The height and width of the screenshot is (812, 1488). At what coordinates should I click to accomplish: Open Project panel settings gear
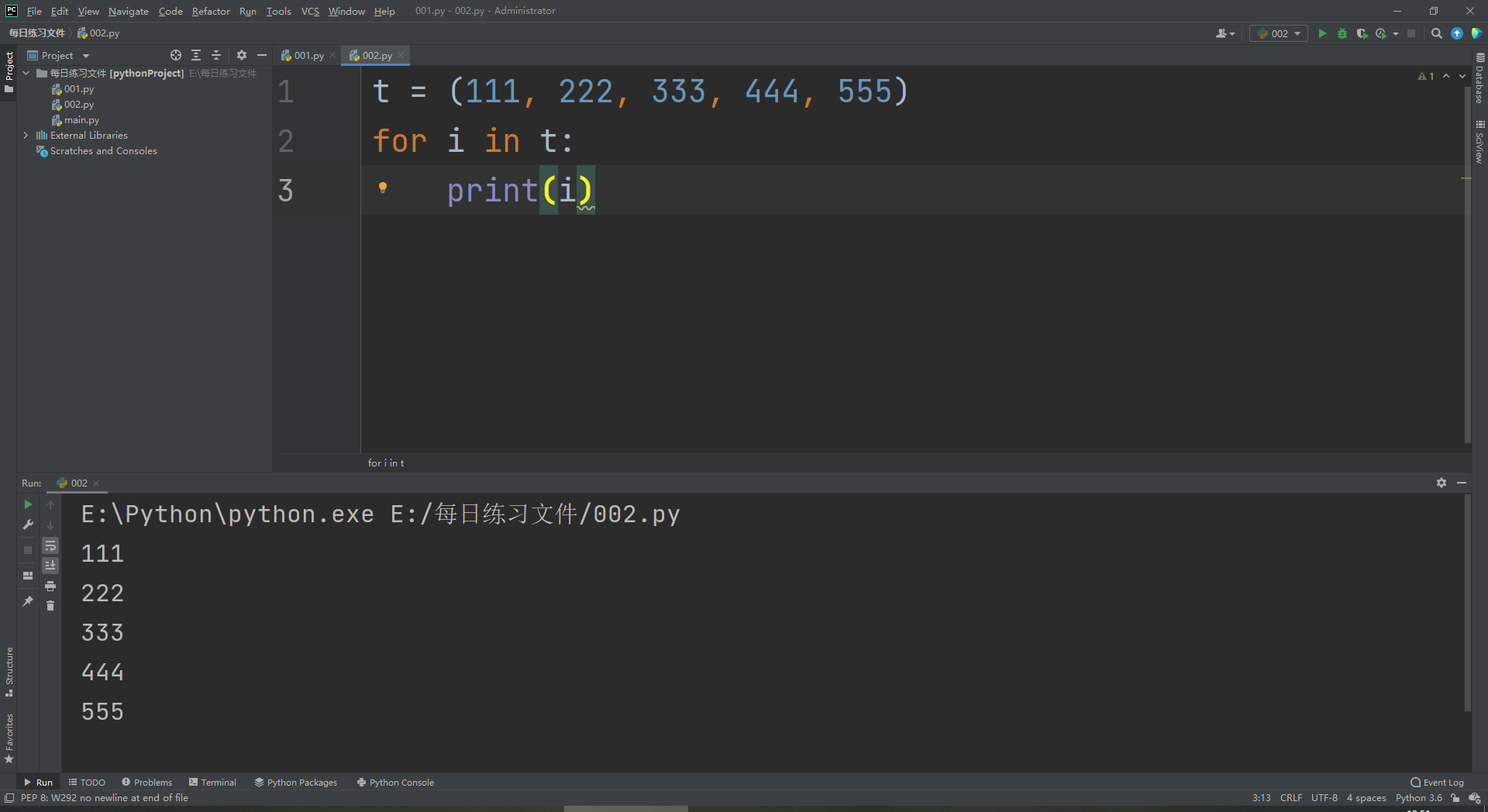click(x=242, y=55)
